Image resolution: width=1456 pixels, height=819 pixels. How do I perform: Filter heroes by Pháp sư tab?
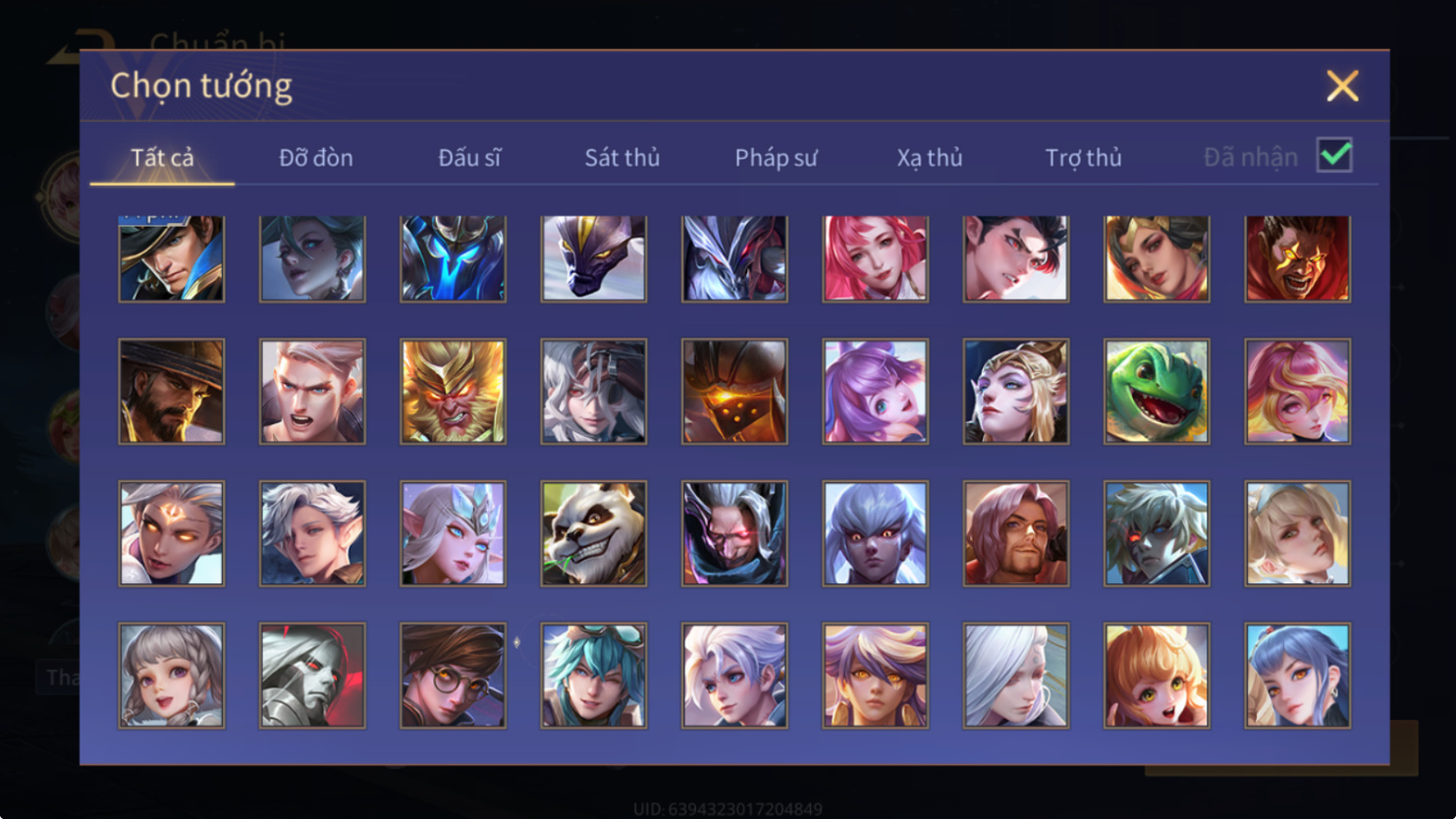point(776,157)
